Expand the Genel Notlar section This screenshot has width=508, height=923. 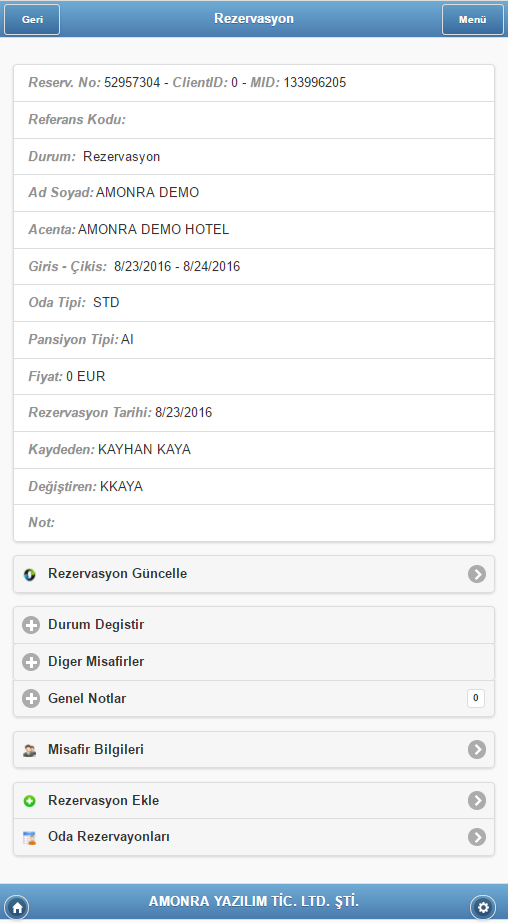pyautogui.click(x=254, y=699)
